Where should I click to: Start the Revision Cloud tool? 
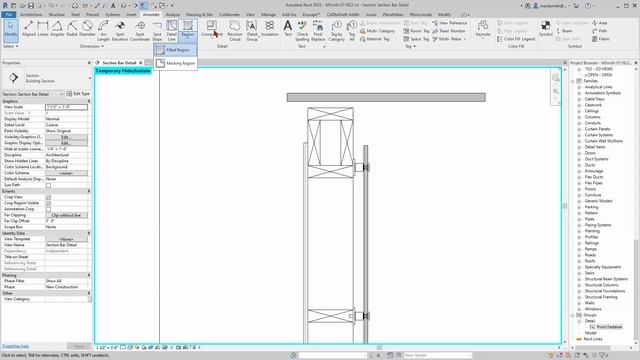[235, 31]
